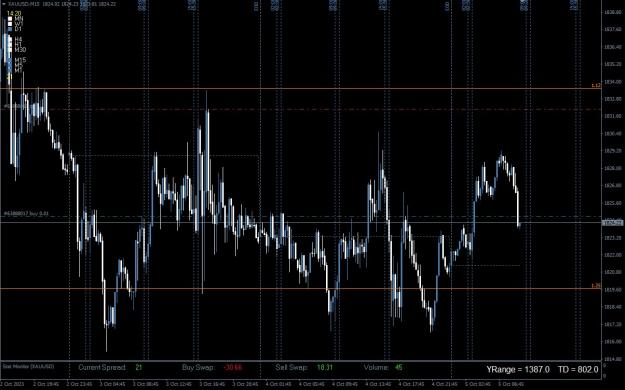Image resolution: width=625 pixels, height=390 pixels.
Task: Select the #63888017 buy 0.01 order label
Action: tap(26, 214)
